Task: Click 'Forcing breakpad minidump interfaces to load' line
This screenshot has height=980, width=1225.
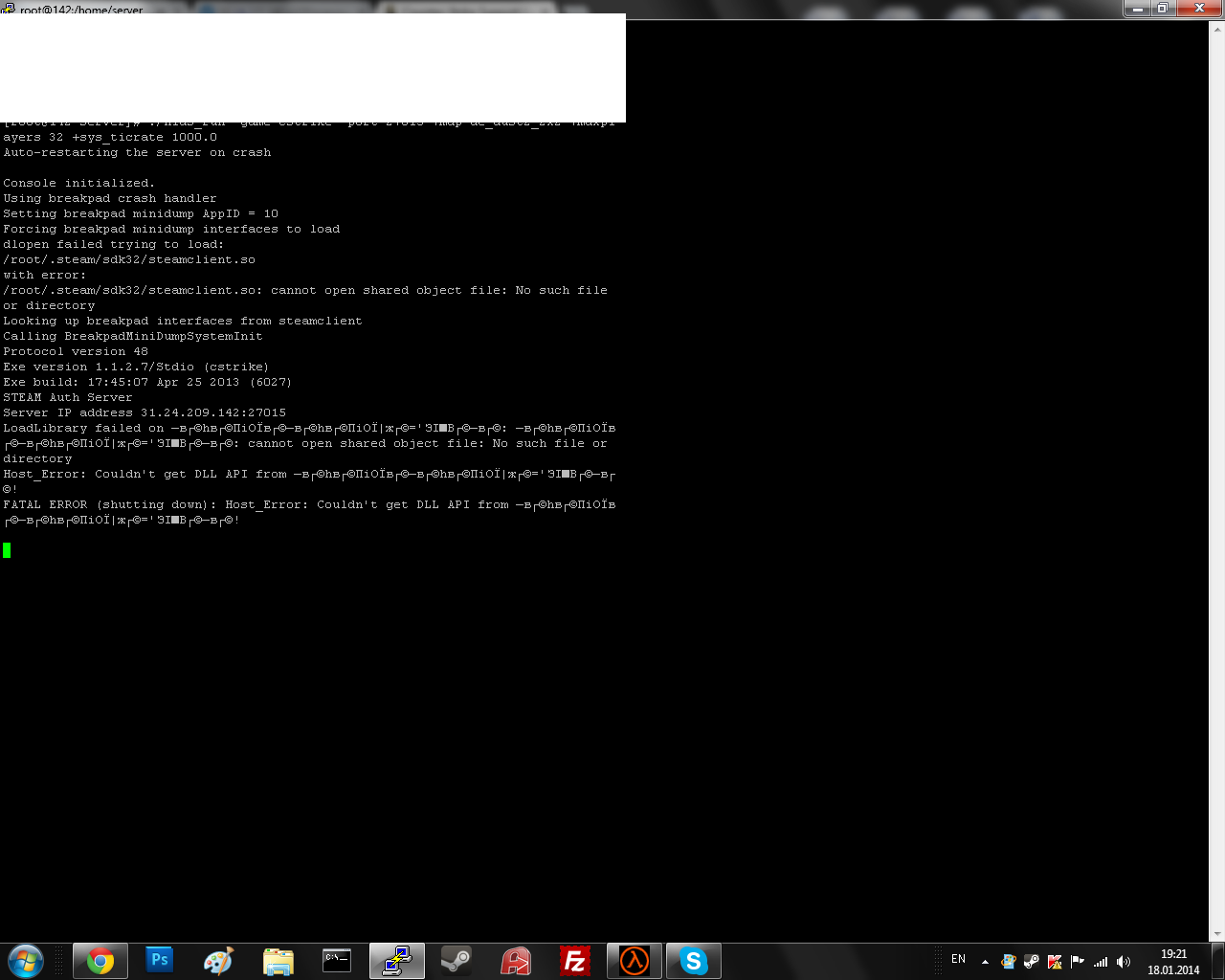Action: 171,229
